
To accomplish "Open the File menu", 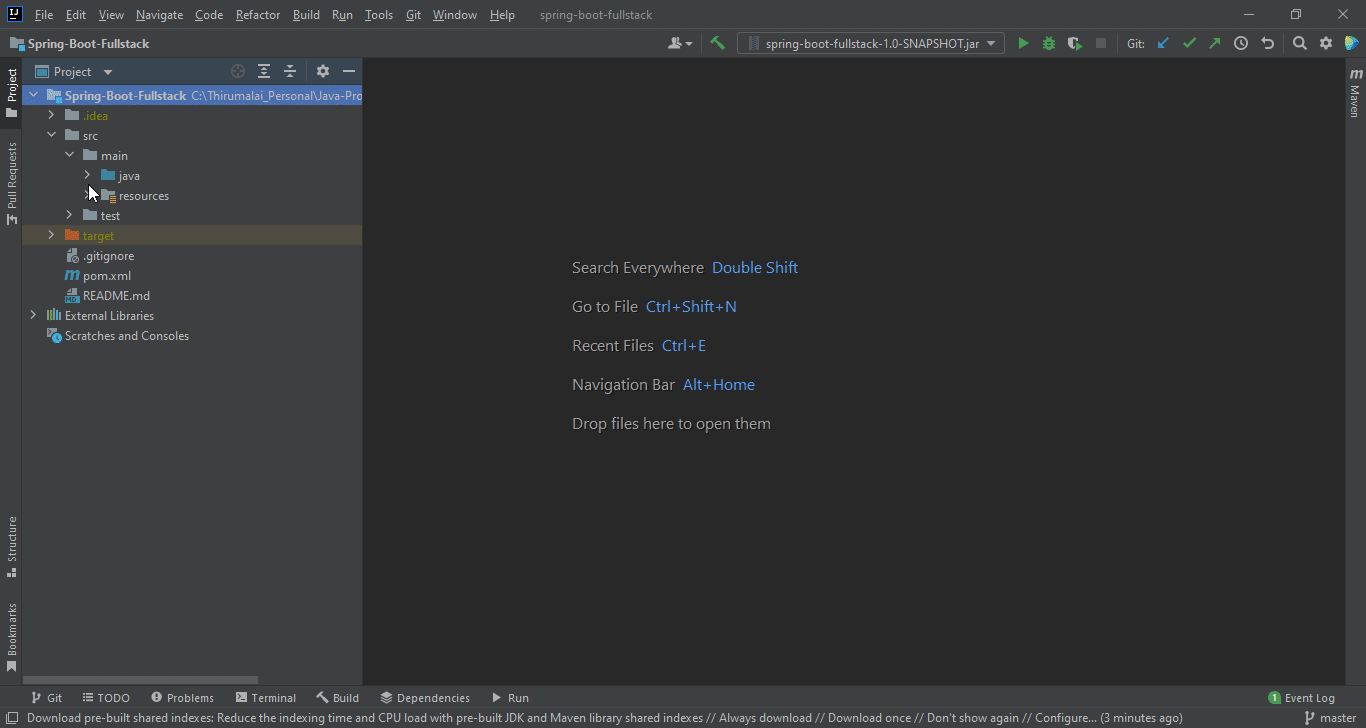I will (x=44, y=15).
